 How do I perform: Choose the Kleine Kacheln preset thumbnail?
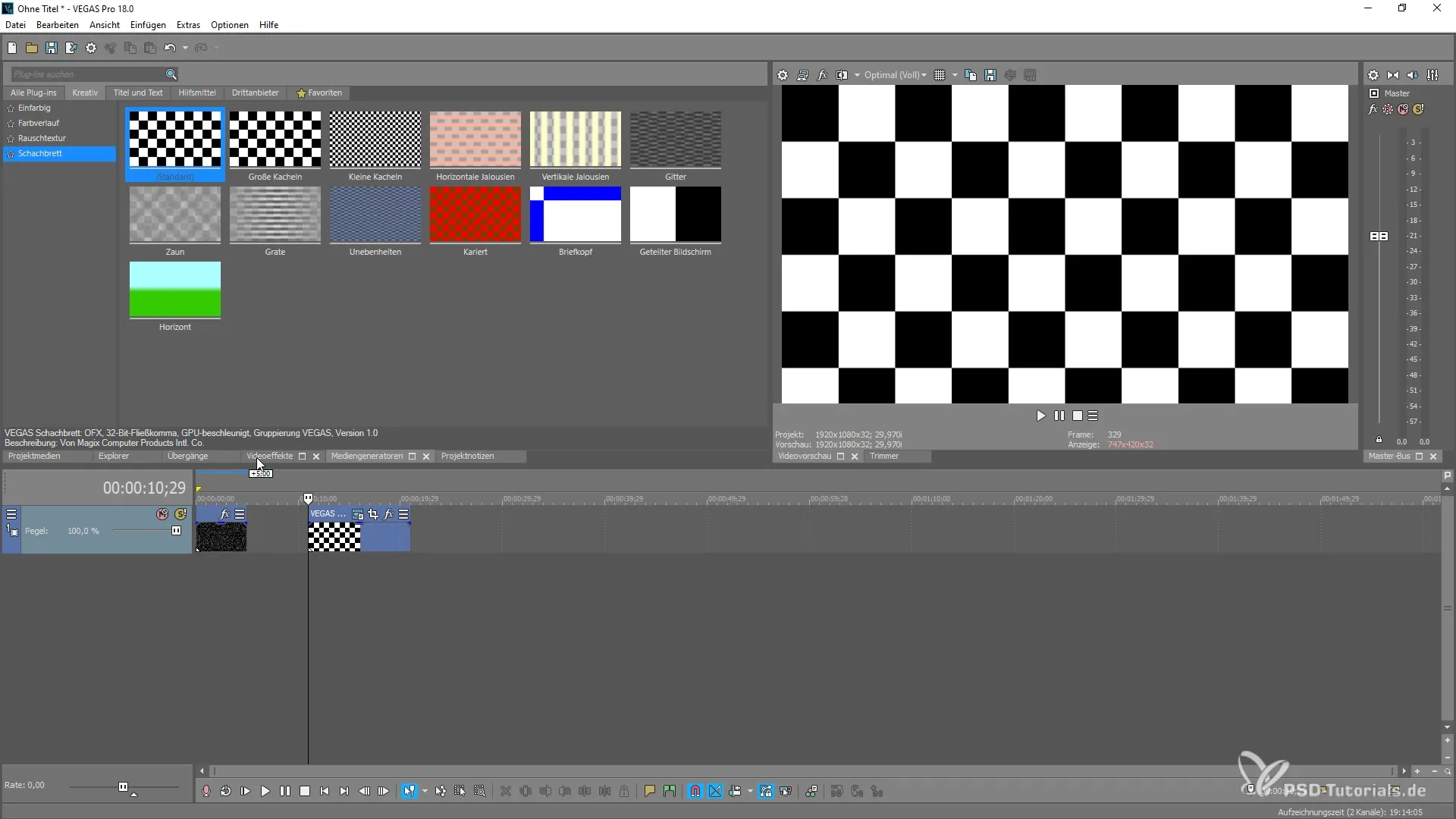click(375, 140)
